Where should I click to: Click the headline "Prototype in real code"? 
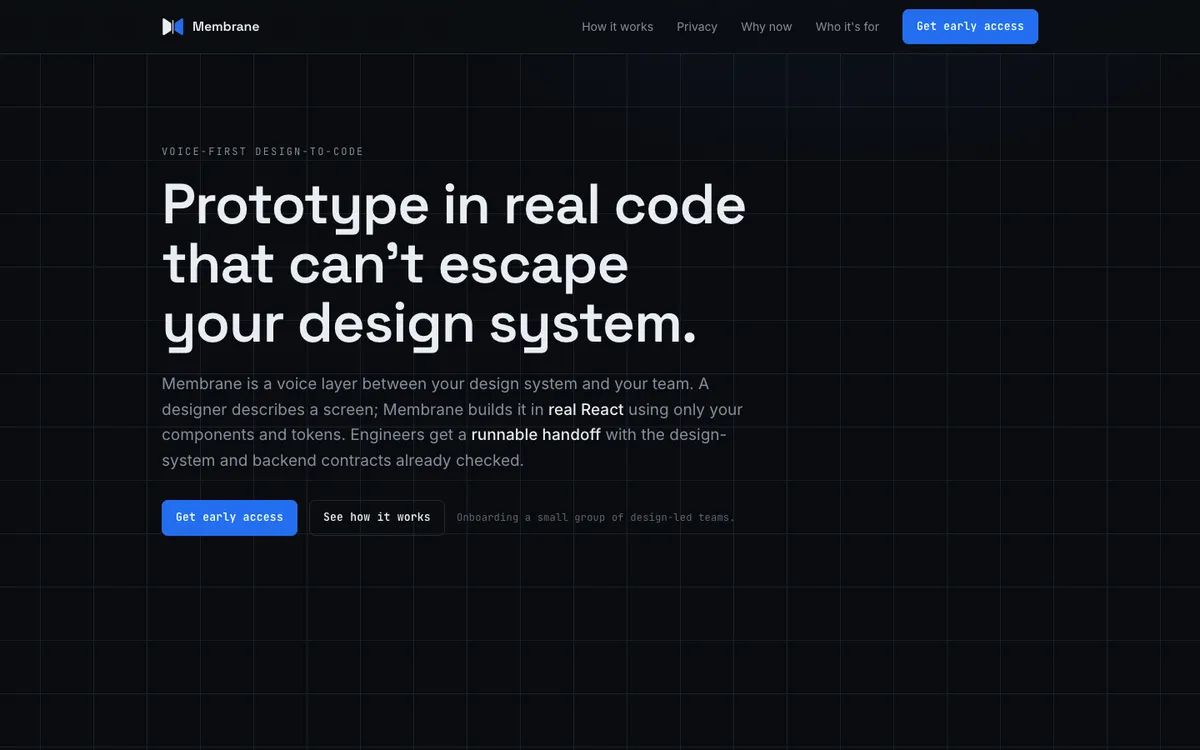454,205
